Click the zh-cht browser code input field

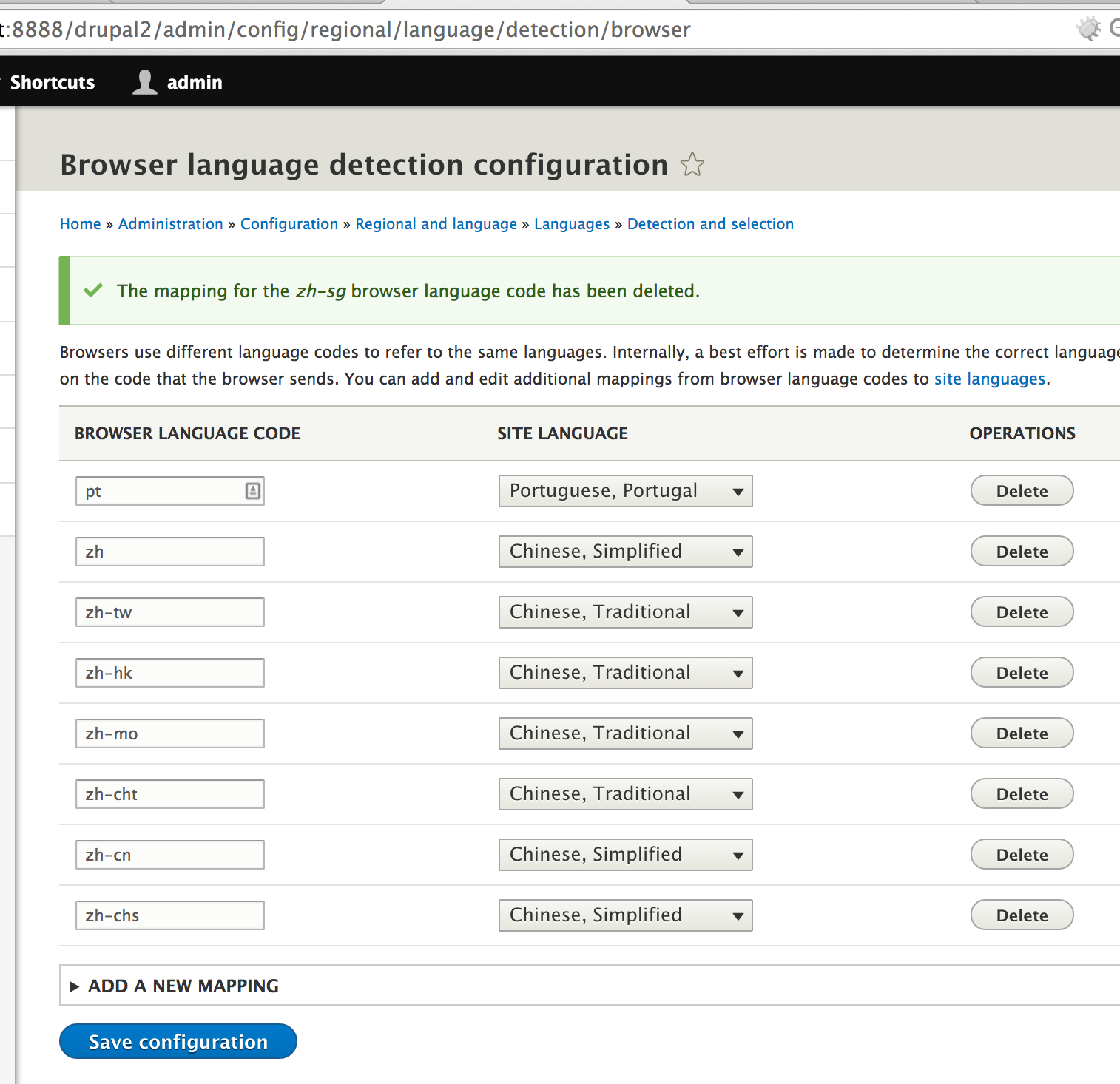click(169, 793)
